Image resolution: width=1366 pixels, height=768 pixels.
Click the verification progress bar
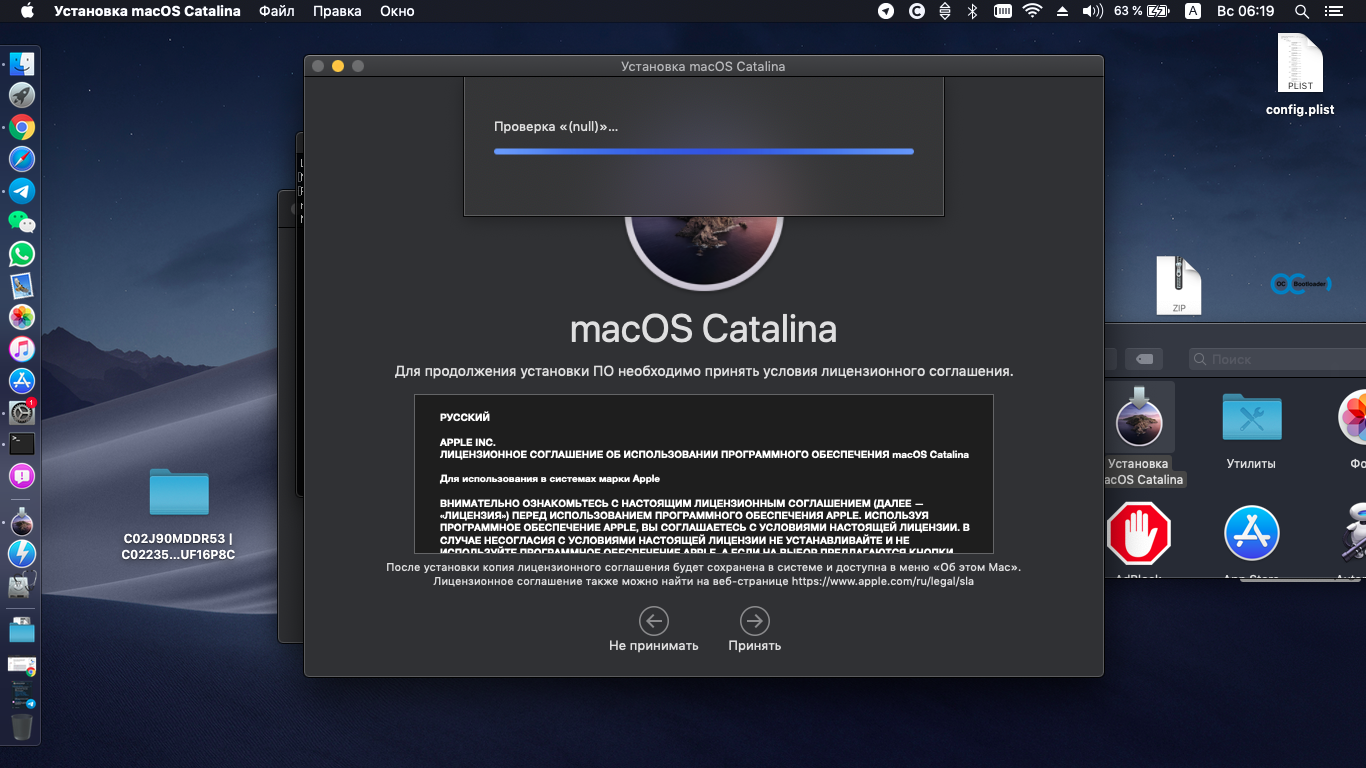704,151
